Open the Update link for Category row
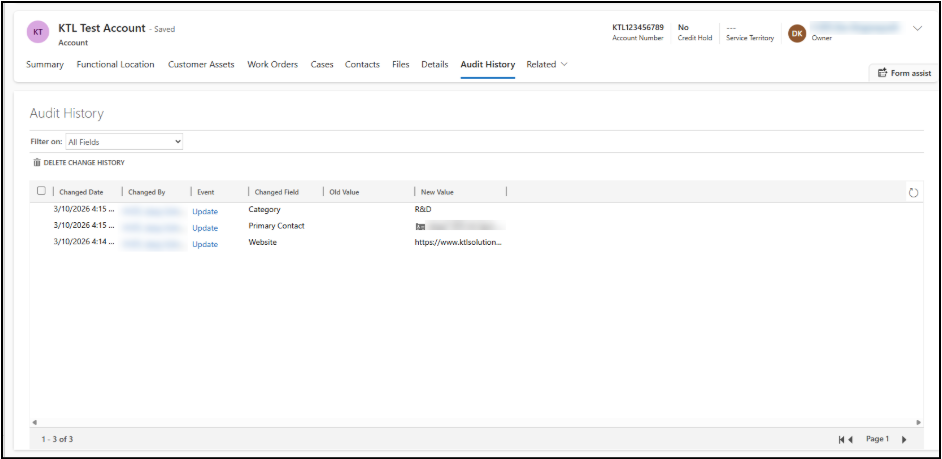This screenshot has width=942, height=459. tap(205, 211)
